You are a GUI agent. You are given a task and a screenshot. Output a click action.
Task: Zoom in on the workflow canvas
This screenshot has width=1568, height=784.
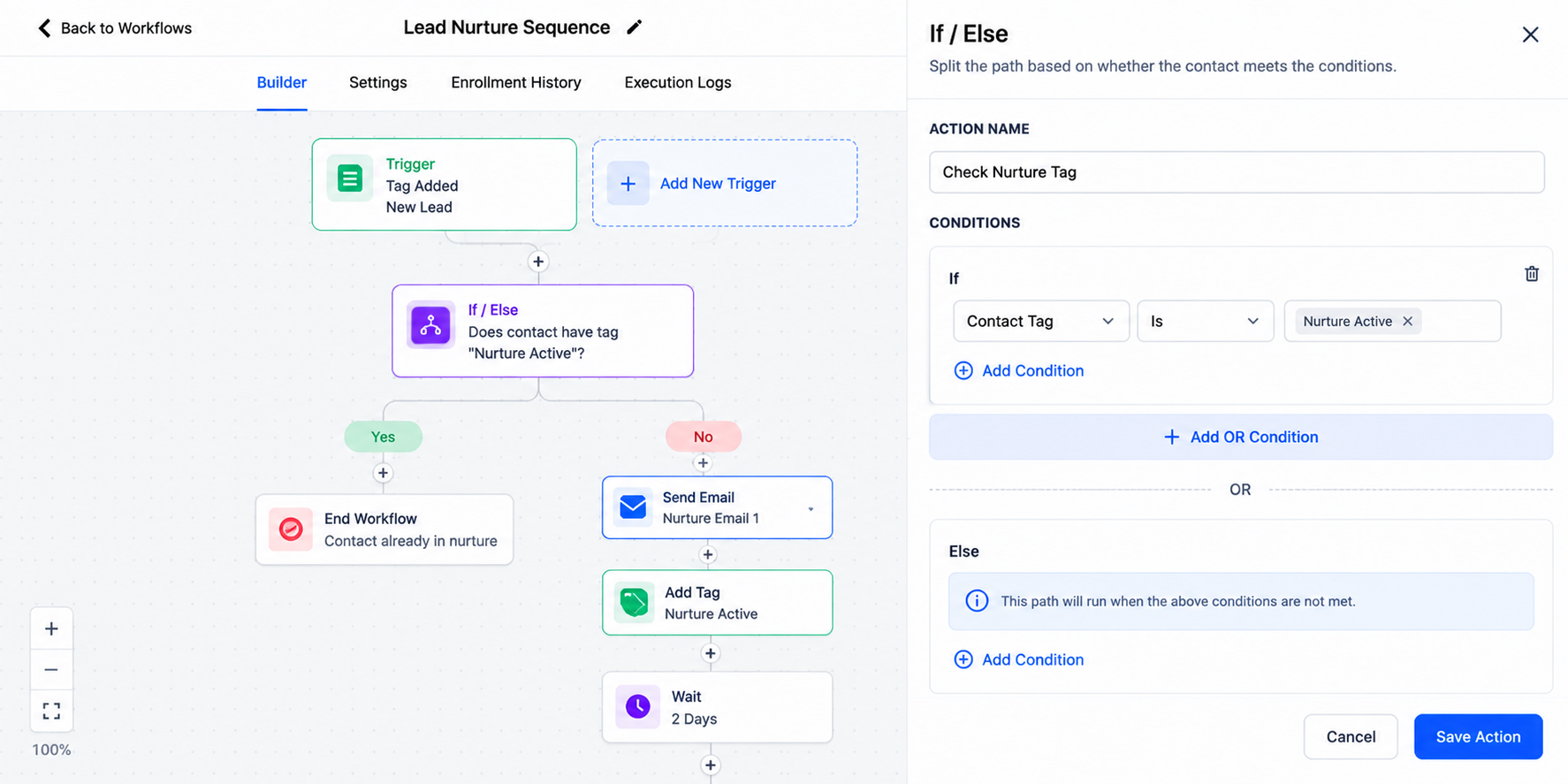click(x=51, y=628)
